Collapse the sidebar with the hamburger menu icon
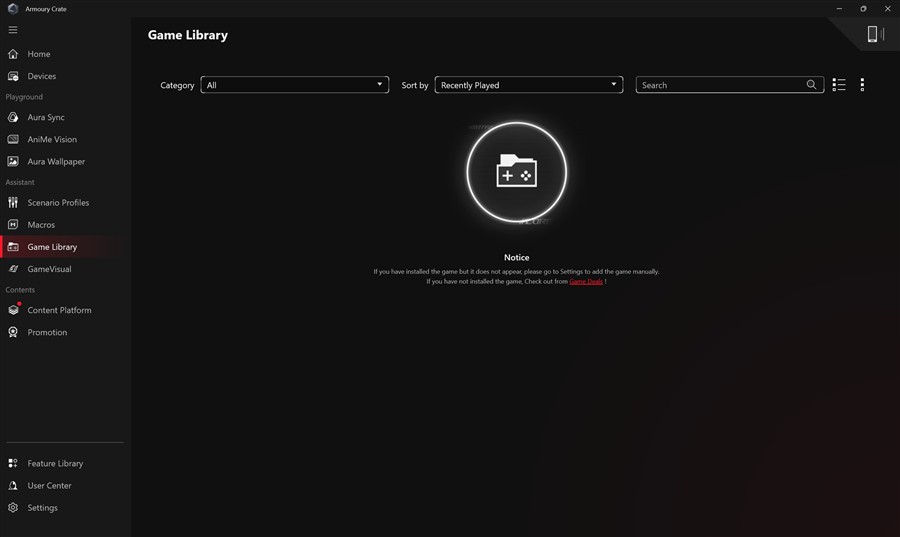Viewport: 900px width, 537px height. click(13, 30)
